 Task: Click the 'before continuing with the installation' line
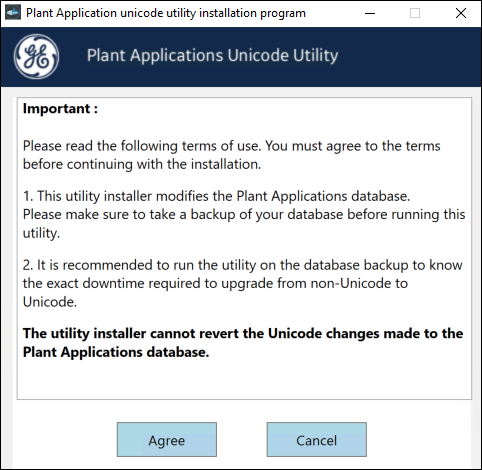tap(142, 164)
